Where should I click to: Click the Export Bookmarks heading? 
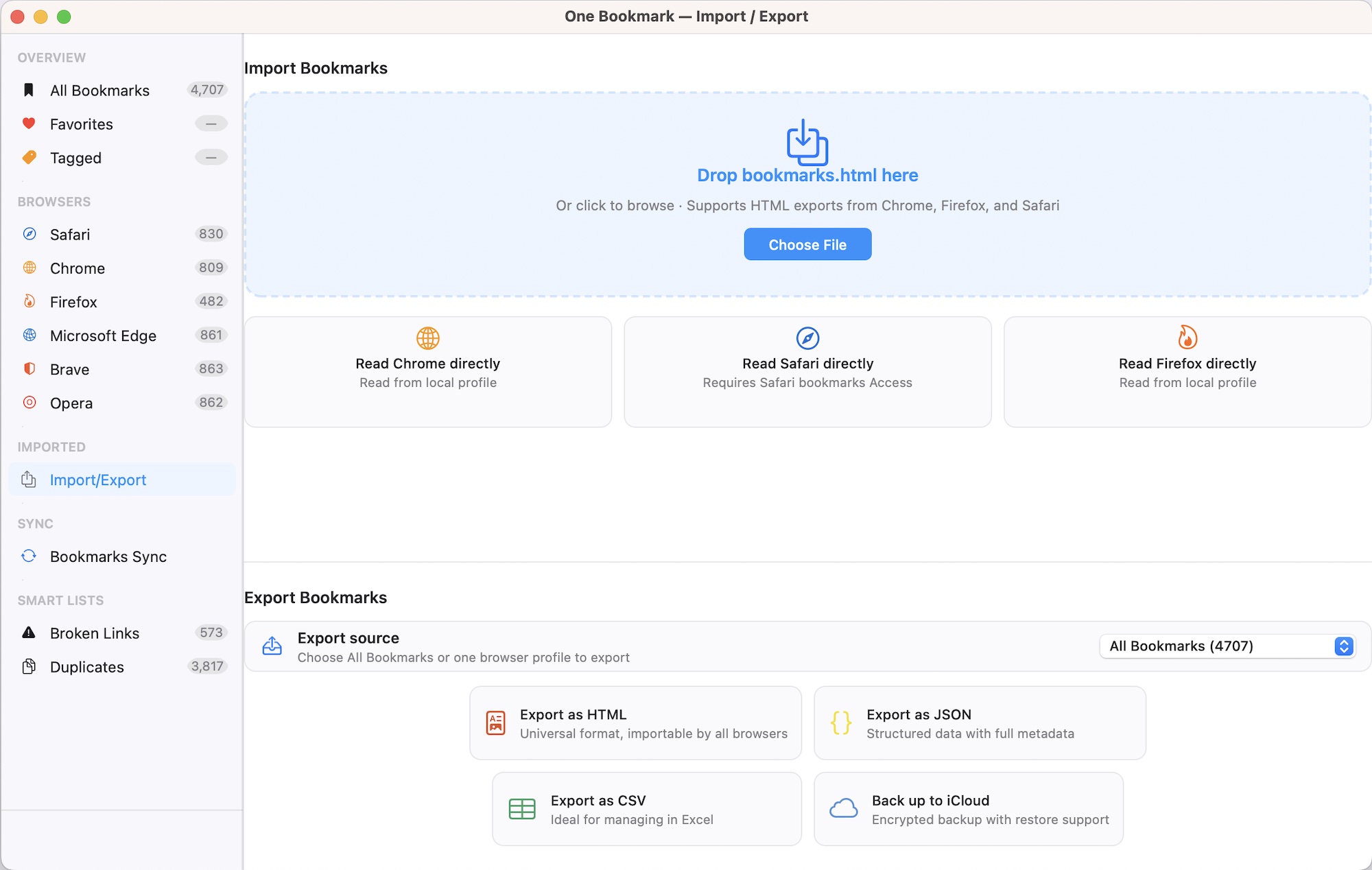pos(316,598)
